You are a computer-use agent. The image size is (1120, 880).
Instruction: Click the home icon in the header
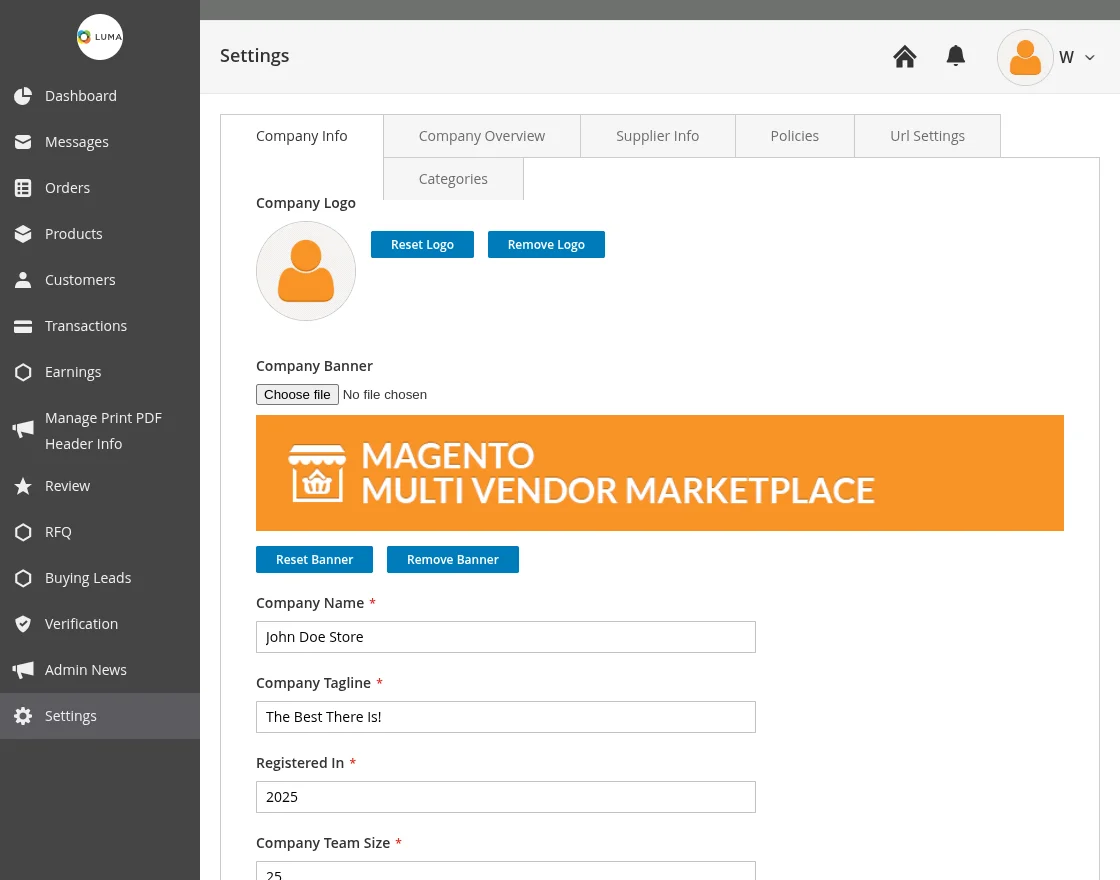click(904, 56)
